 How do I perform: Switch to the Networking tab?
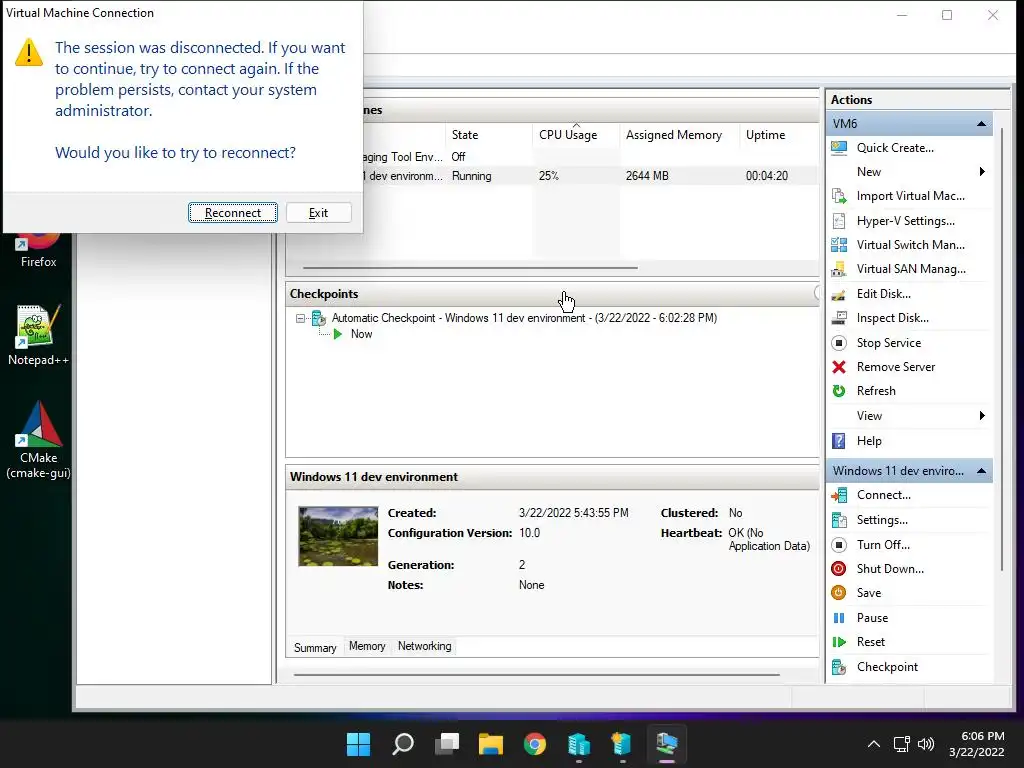[x=424, y=646]
